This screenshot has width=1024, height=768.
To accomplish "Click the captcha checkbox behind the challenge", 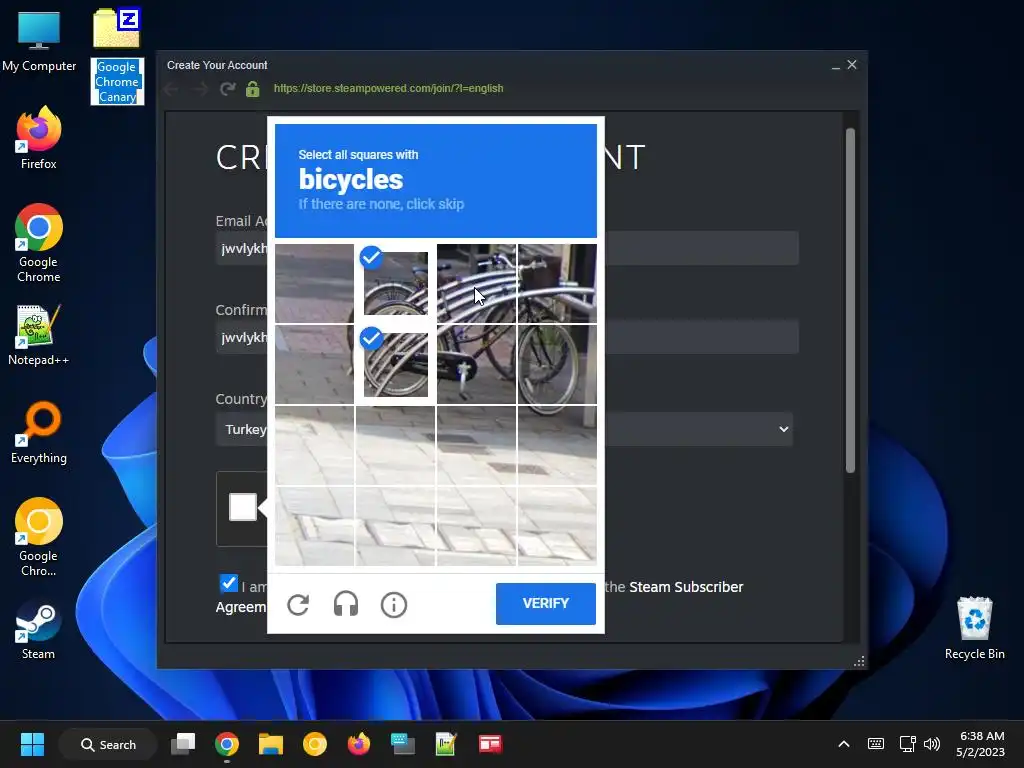I will click(242, 507).
